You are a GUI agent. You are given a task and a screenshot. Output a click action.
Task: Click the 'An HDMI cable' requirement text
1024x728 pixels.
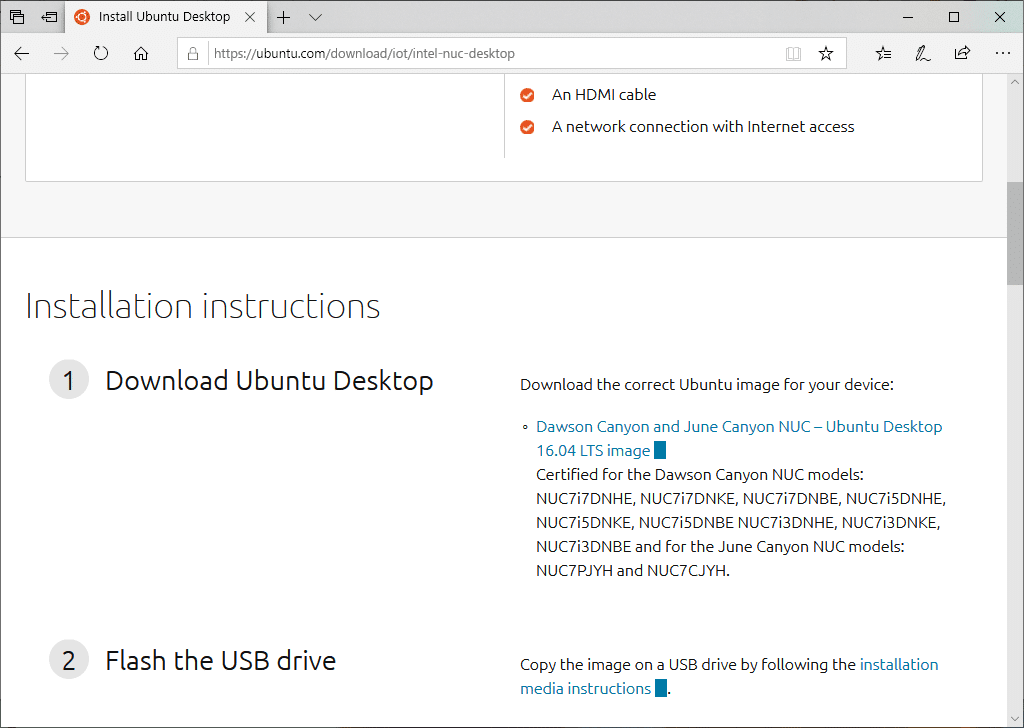(603, 95)
